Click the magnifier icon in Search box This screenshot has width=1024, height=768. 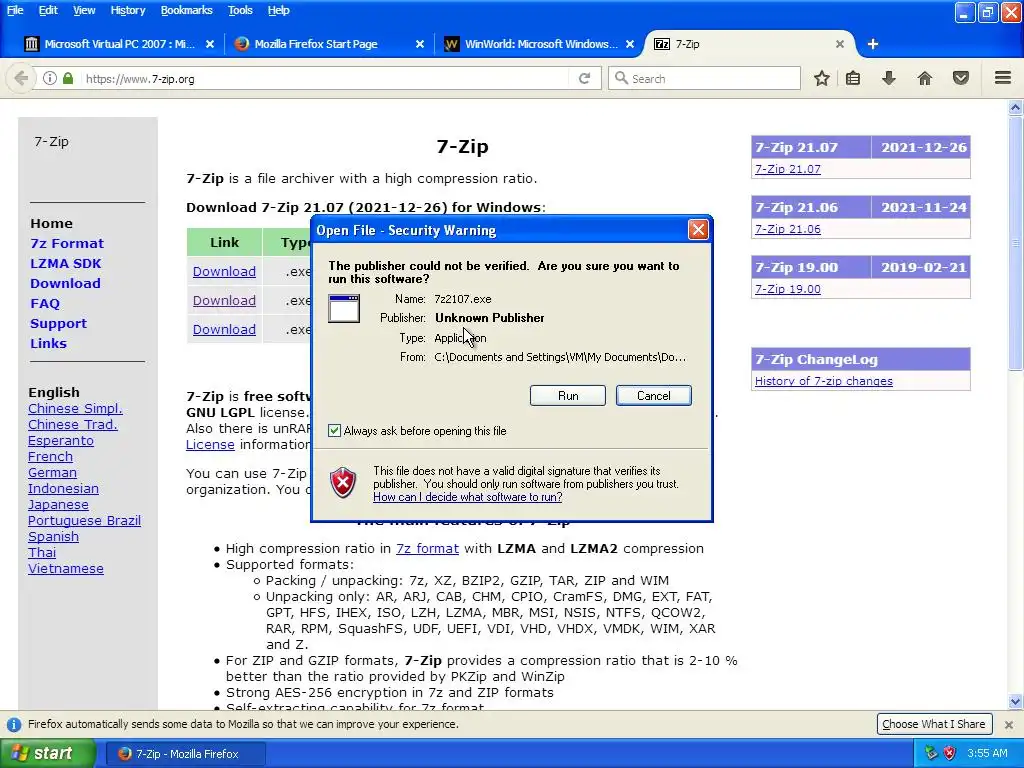tap(621, 78)
